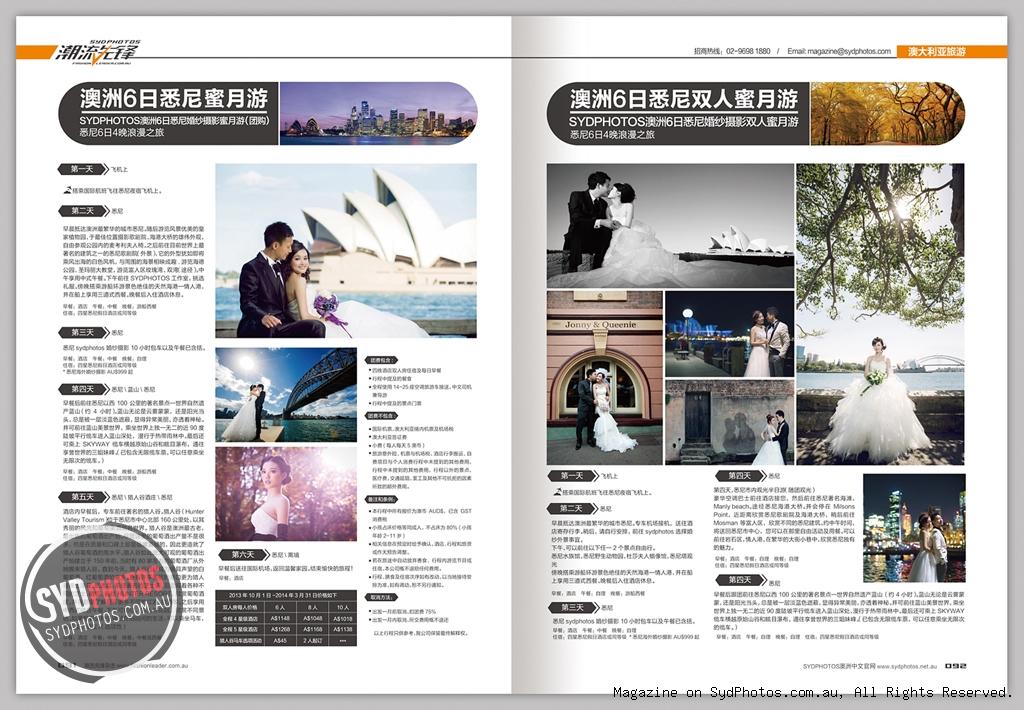Image resolution: width=1024 pixels, height=710 pixels.
Task: Click the 第二天 badge on the left page
Action: 82,211
